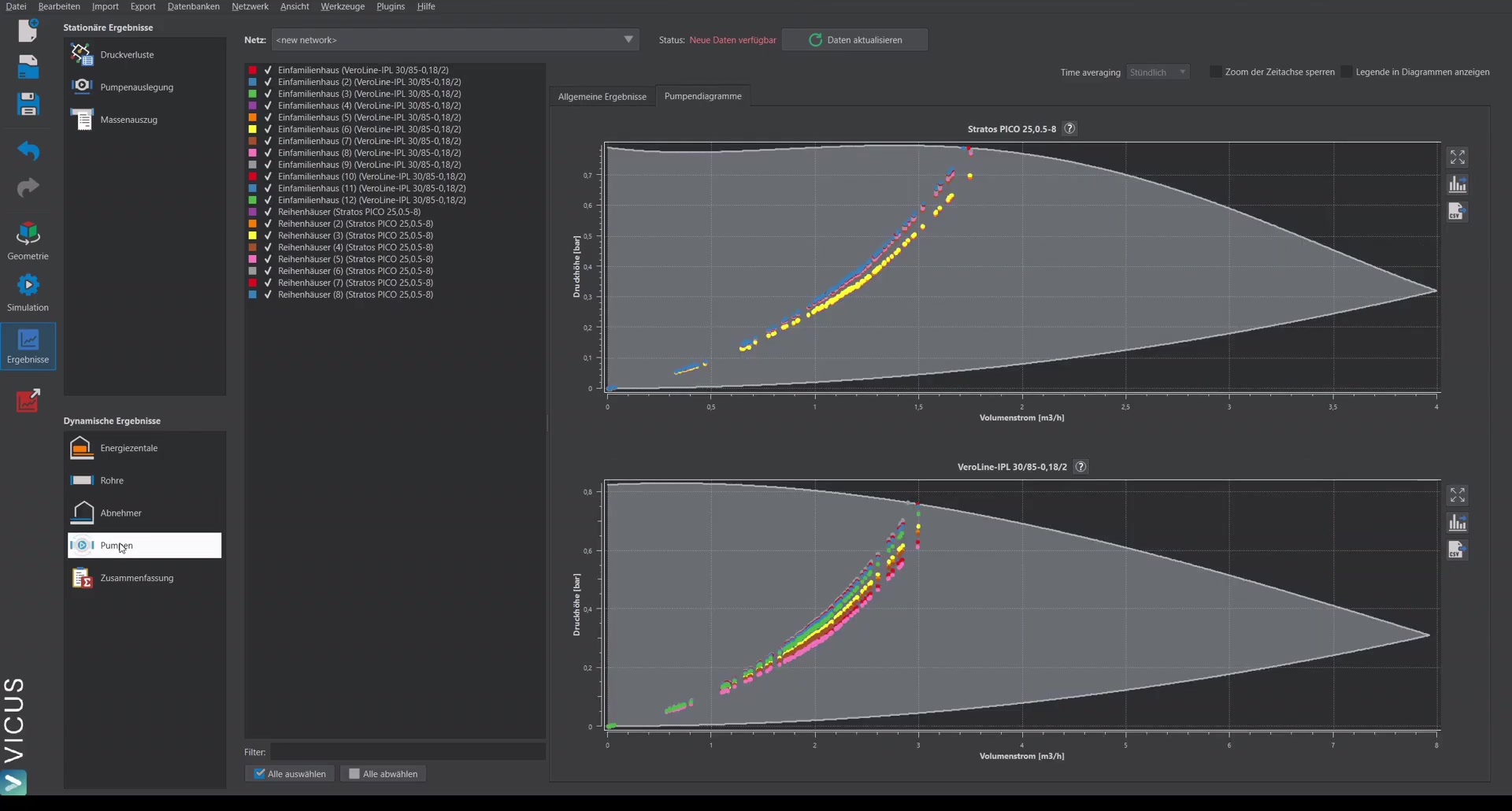
Task: Select the Einfamilienhaus (11) list row
Action: 395,188
